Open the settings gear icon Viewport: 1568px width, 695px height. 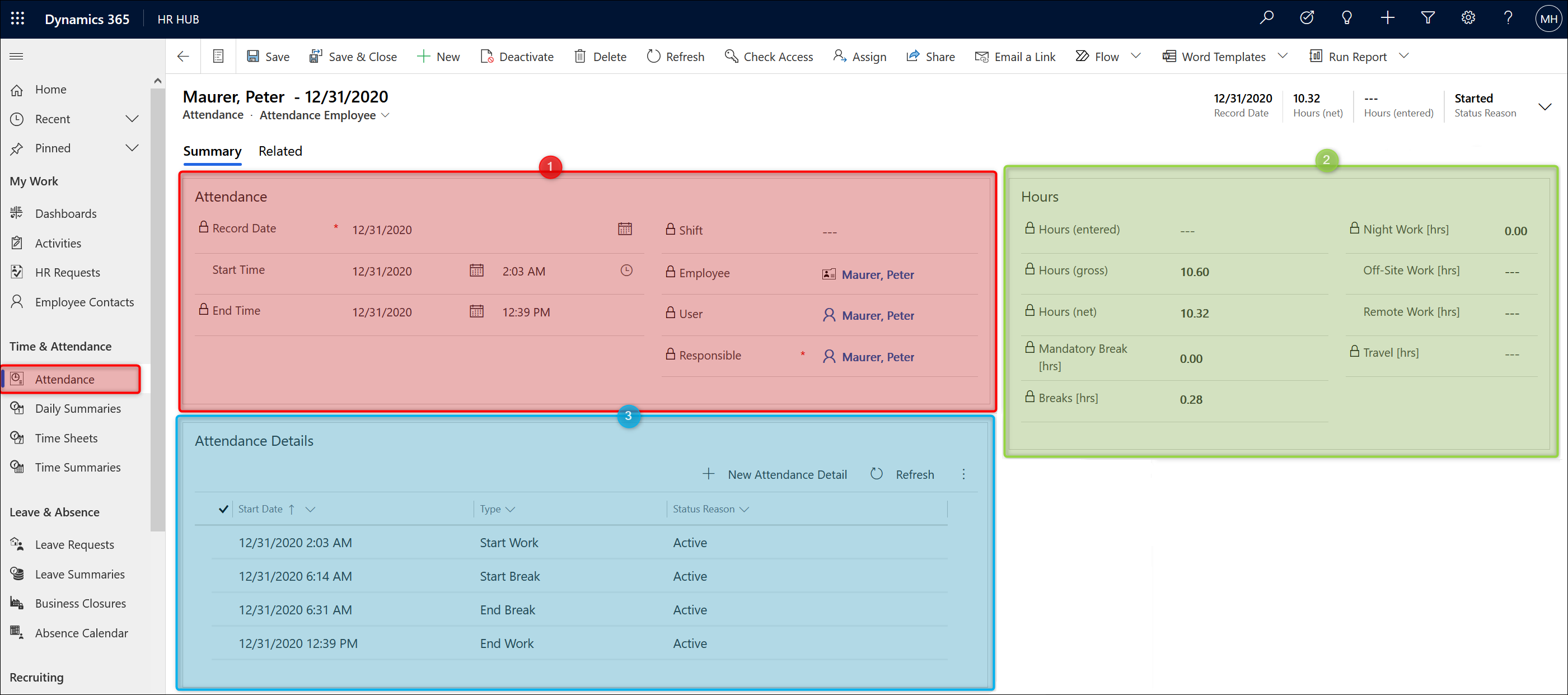[x=1468, y=18]
